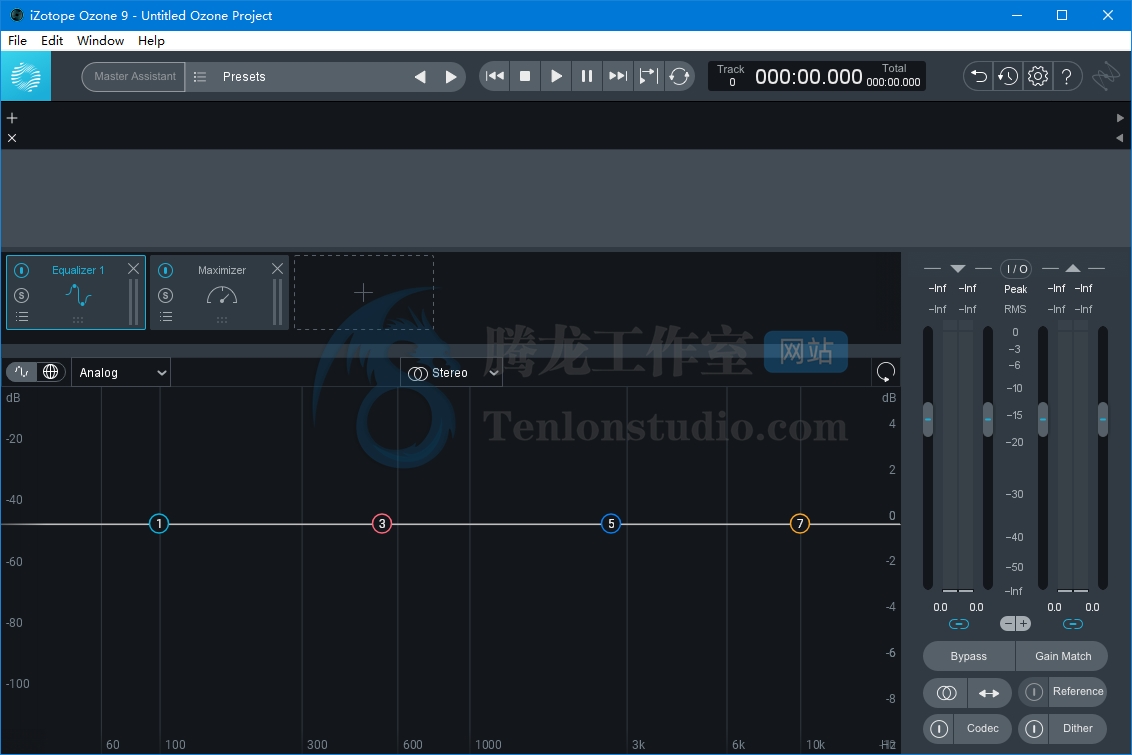Click the Reference button label
The height and width of the screenshot is (755, 1132).
[x=1078, y=691]
